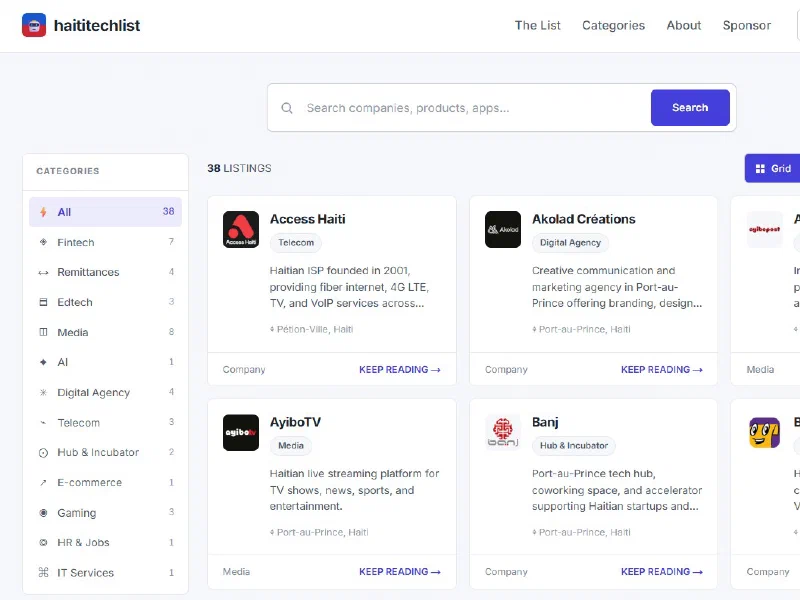Viewport: 800px width, 600px height.
Task: Select the All category filter
Action: (106, 212)
